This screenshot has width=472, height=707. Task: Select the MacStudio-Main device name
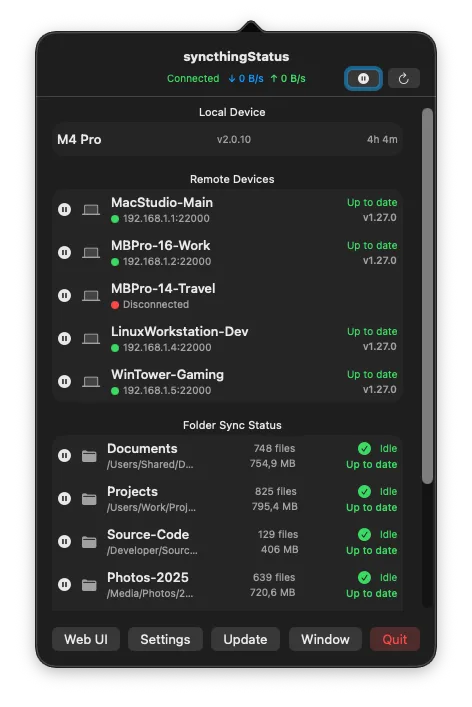tap(162, 202)
